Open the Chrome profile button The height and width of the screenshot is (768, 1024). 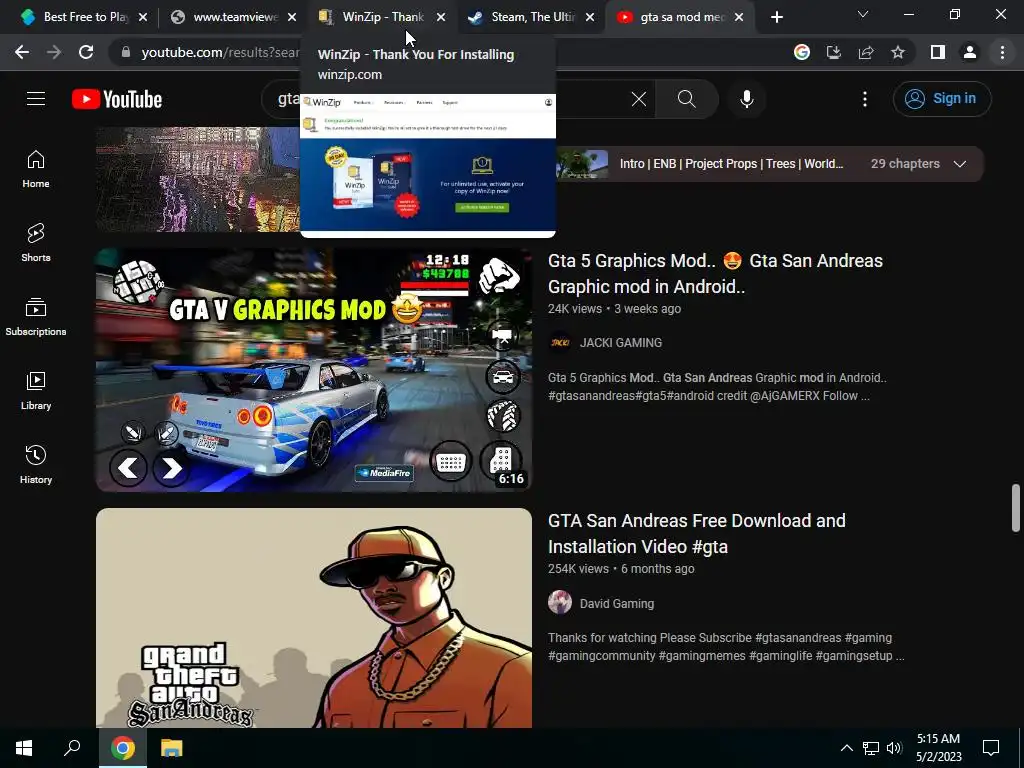(970, 52)
